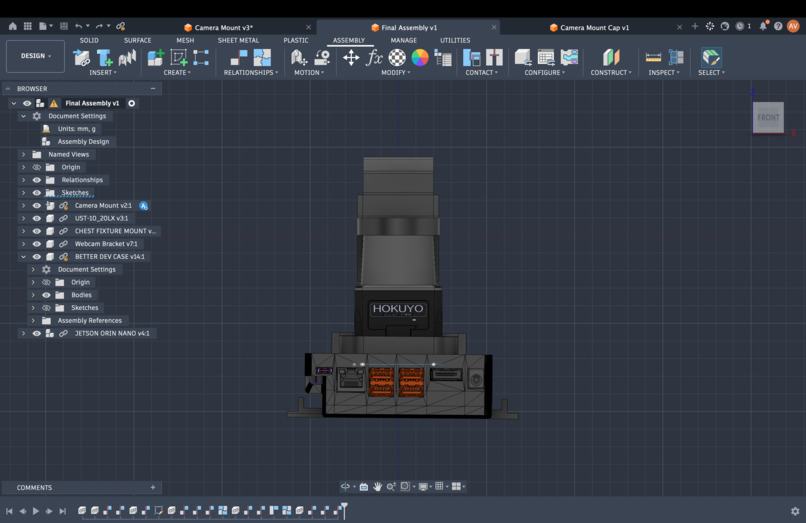
Task: Toggle visibility of Final Assembly v1
Action: coord(27,103)
